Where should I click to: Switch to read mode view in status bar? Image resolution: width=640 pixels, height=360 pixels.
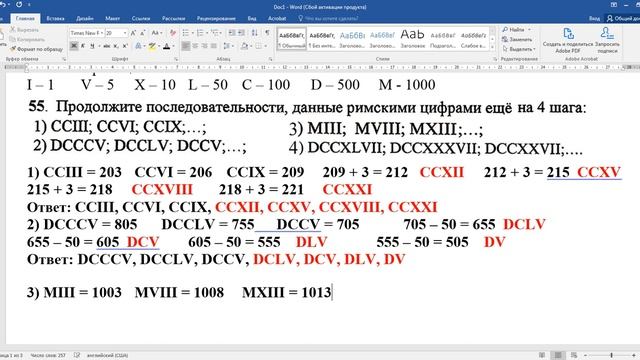pos(542,355)
